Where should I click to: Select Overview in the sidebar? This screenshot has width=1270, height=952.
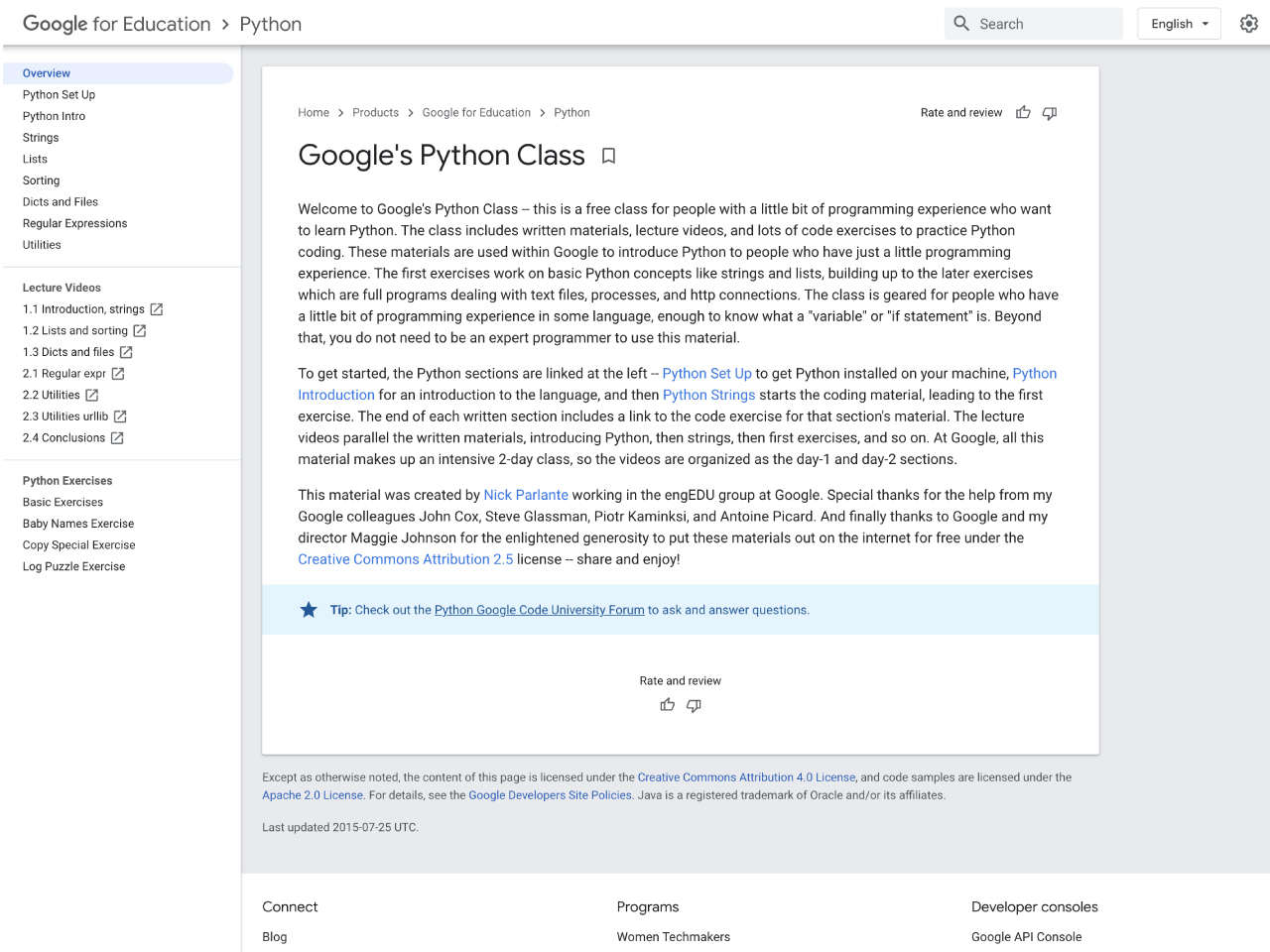point(118,73)
